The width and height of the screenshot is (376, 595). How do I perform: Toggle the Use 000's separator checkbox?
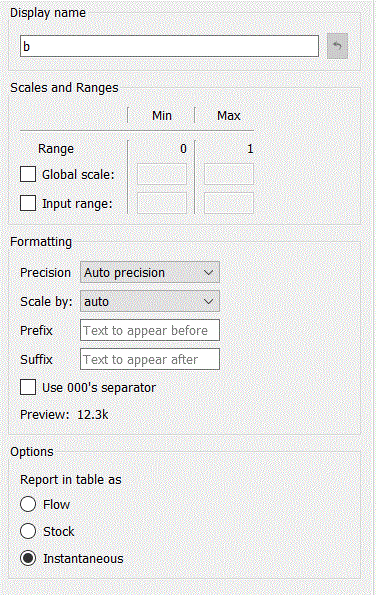(x=28, y=387)
